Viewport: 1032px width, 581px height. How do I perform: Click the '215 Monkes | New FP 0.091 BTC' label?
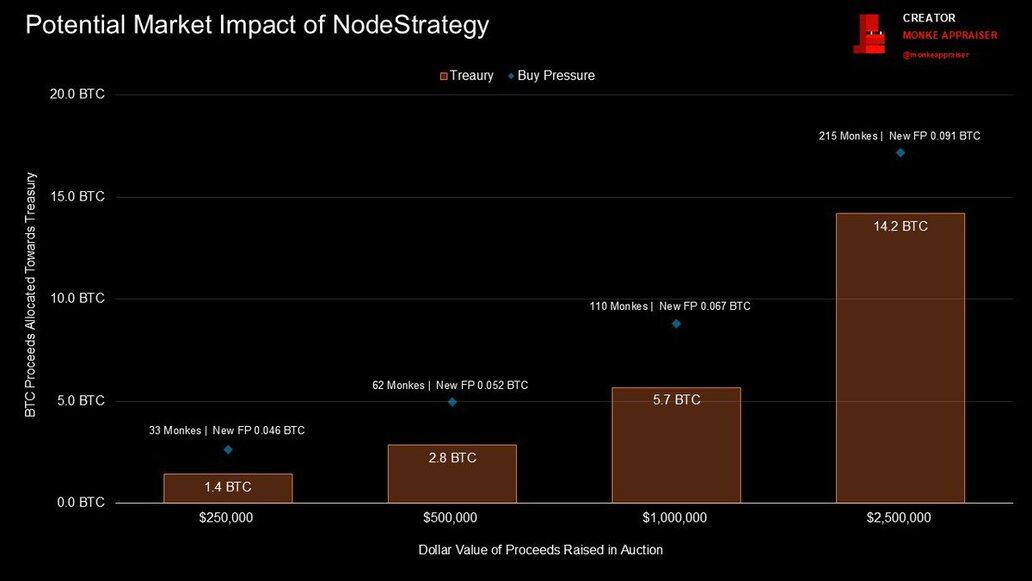pos(899,136)
